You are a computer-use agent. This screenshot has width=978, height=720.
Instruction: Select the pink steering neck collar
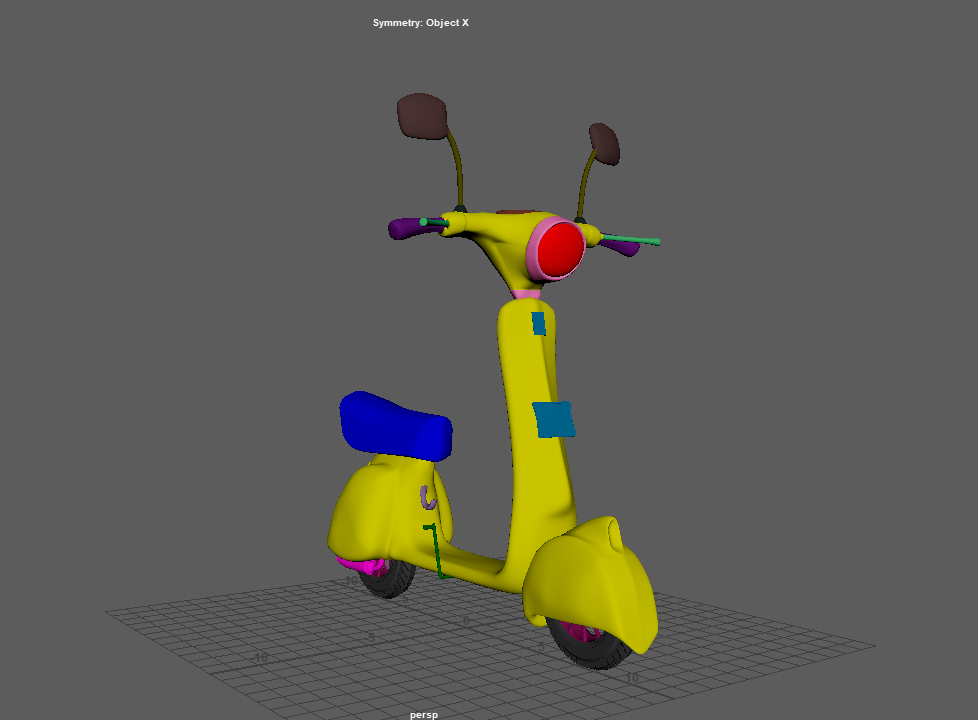pyautogui.click(x=526, y=294)
